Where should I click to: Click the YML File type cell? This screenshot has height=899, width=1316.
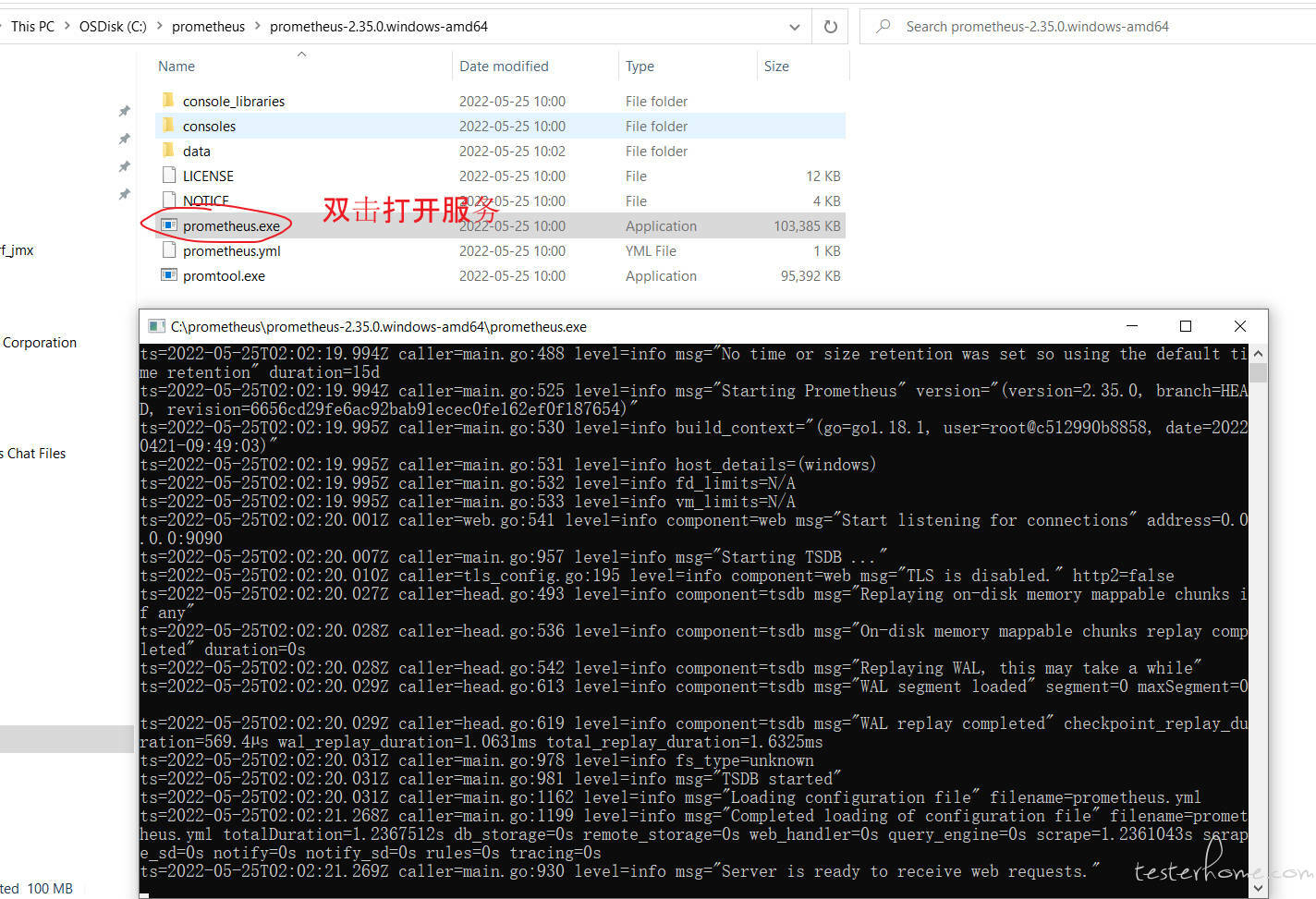click(x=651, y=250)
